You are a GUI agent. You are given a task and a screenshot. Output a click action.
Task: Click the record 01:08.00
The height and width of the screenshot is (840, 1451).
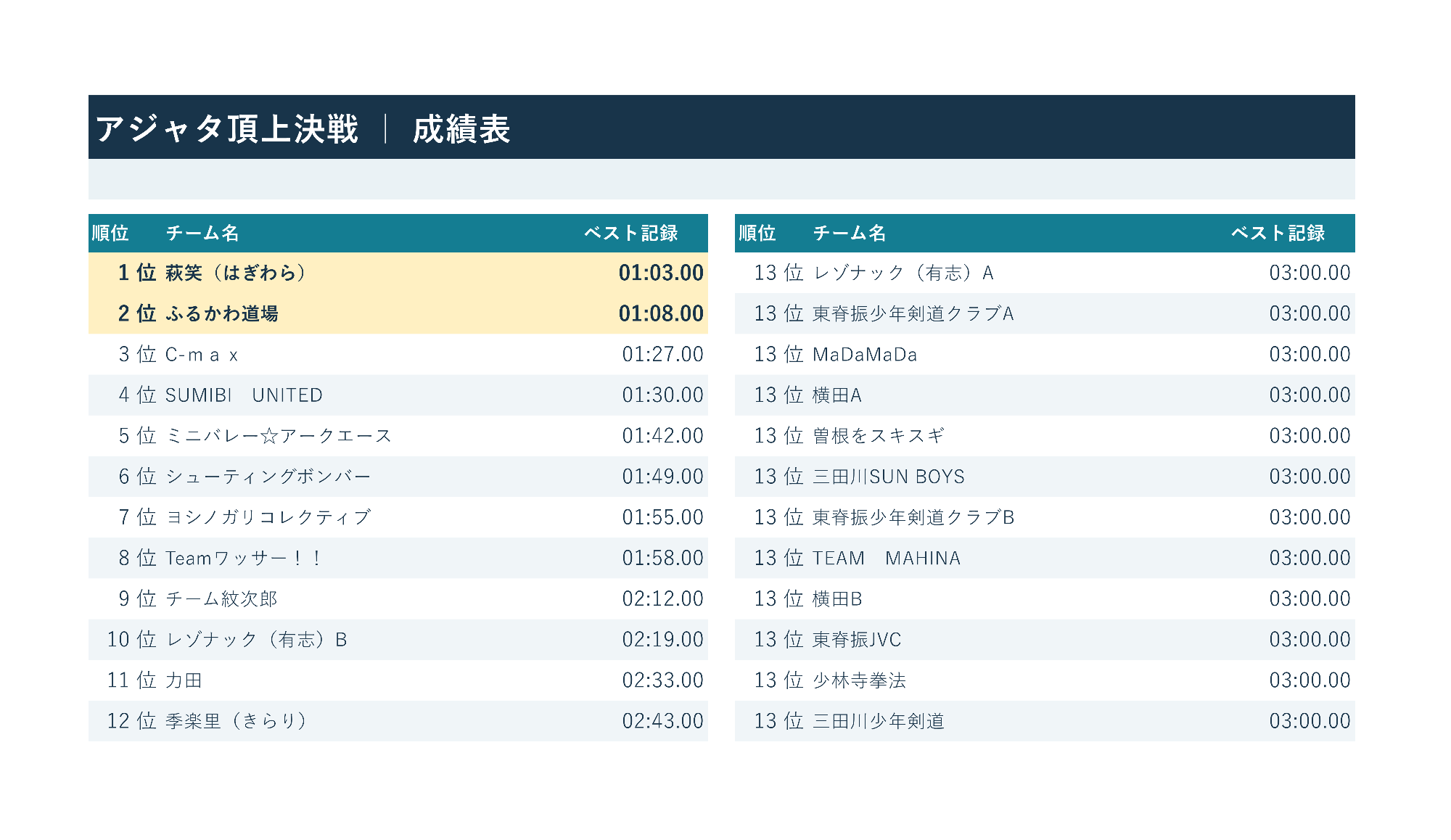(x=661, y=313)
